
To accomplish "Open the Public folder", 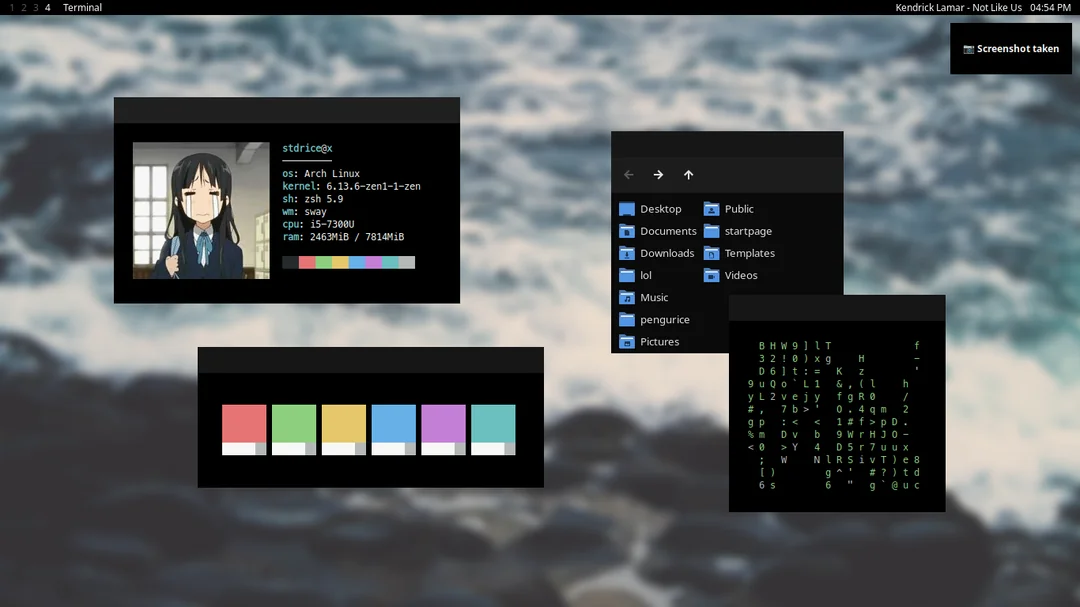I will (728, 209).
